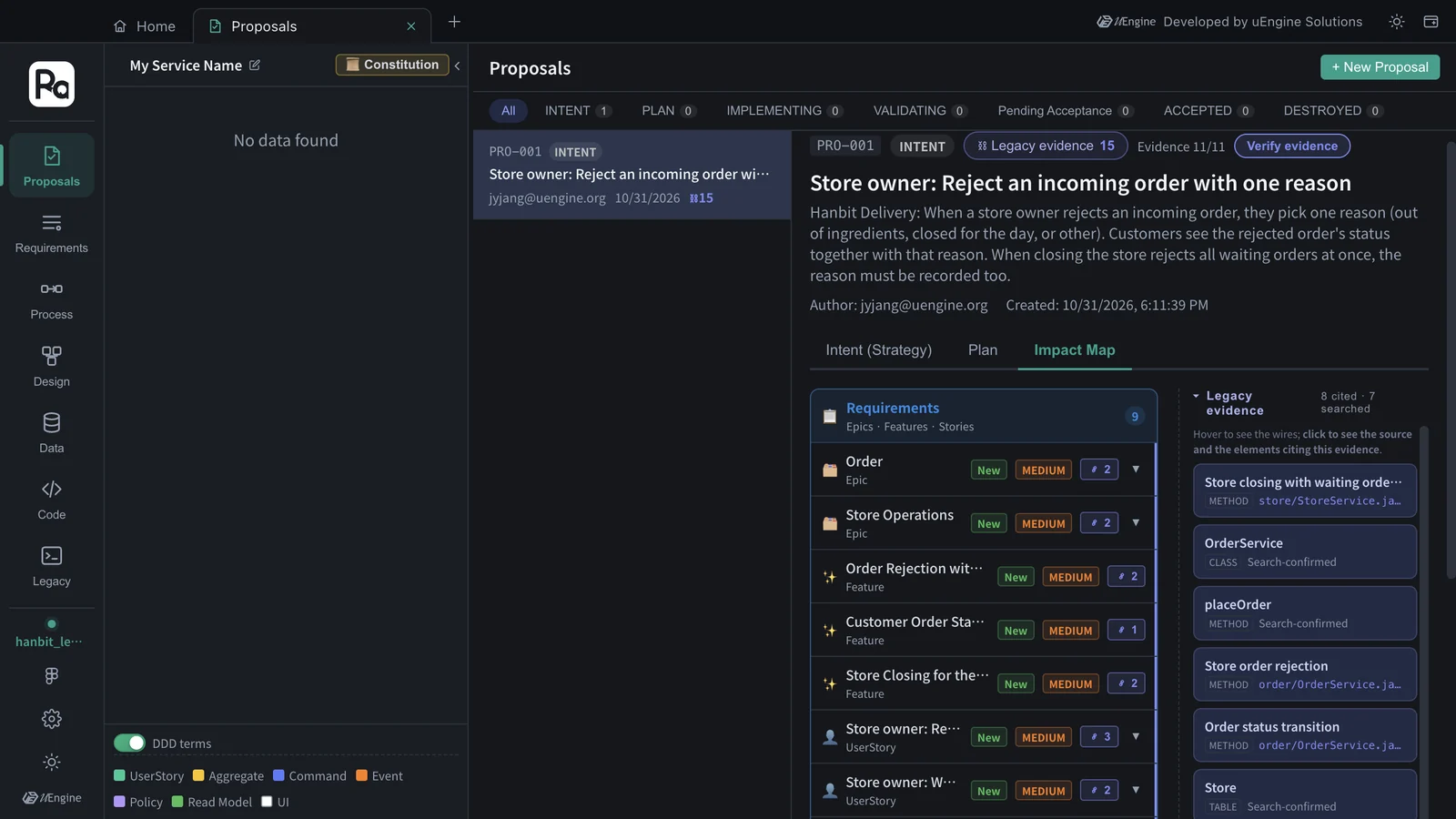Image resolution: width=1456 pixels, height=819 pixels.
Task: Open the Design sidebar section
Action: point(52,367)
